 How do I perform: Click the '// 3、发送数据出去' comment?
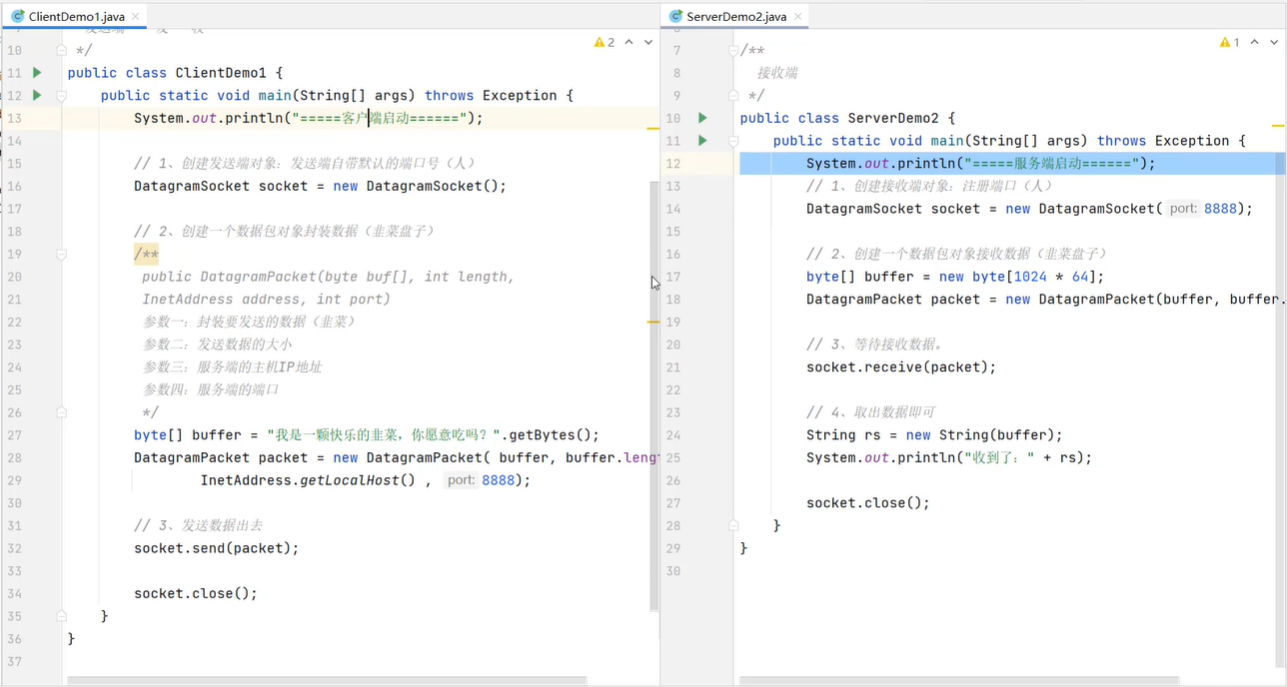[x=198, y=526]
